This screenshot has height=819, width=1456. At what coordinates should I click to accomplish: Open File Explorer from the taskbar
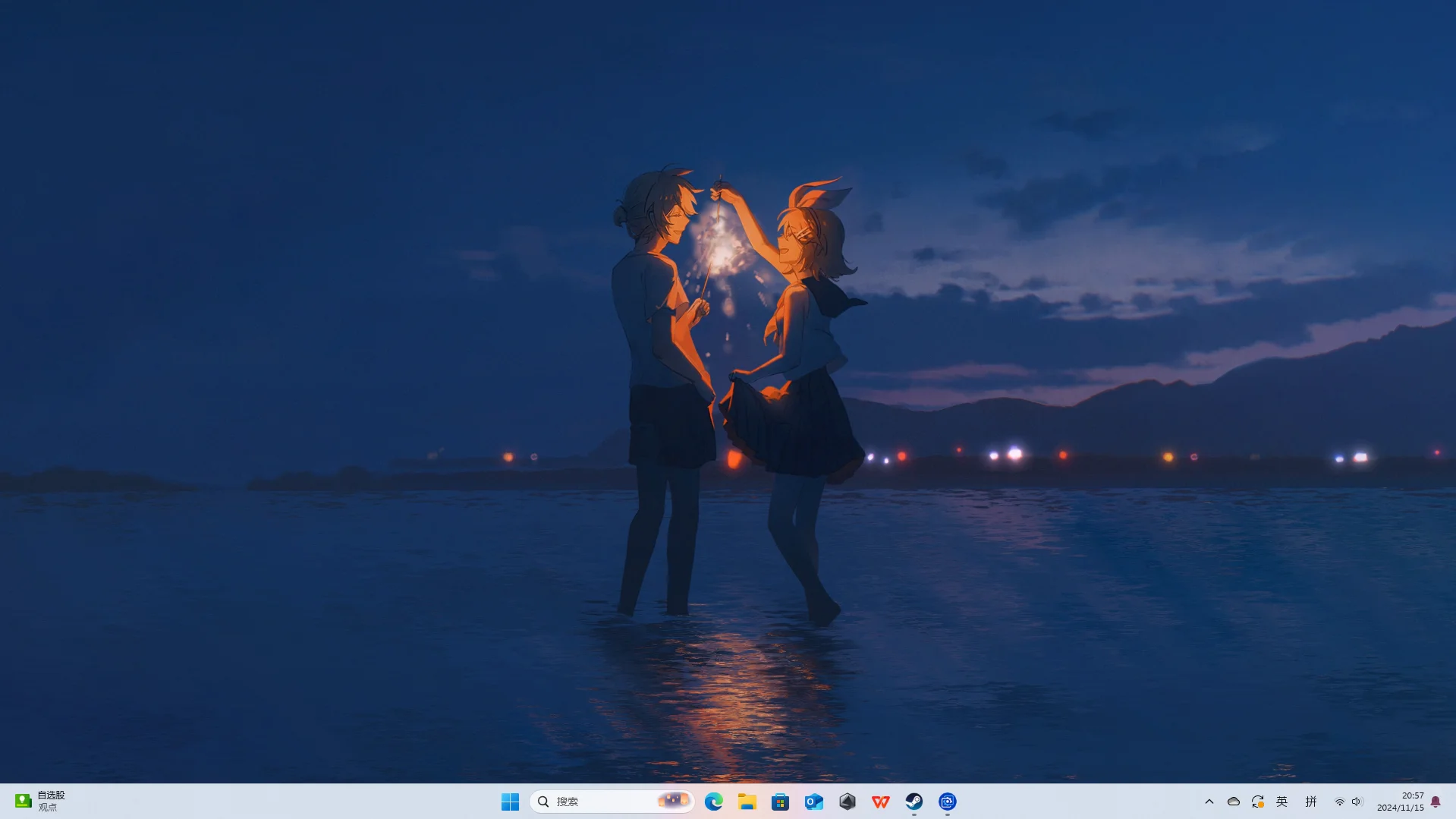[x=747, y=802]
